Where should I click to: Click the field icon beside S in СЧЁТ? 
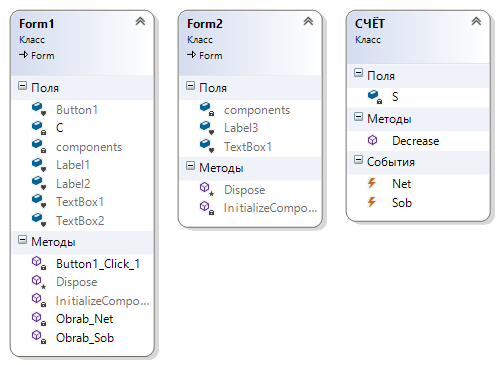tap(375, 97)
